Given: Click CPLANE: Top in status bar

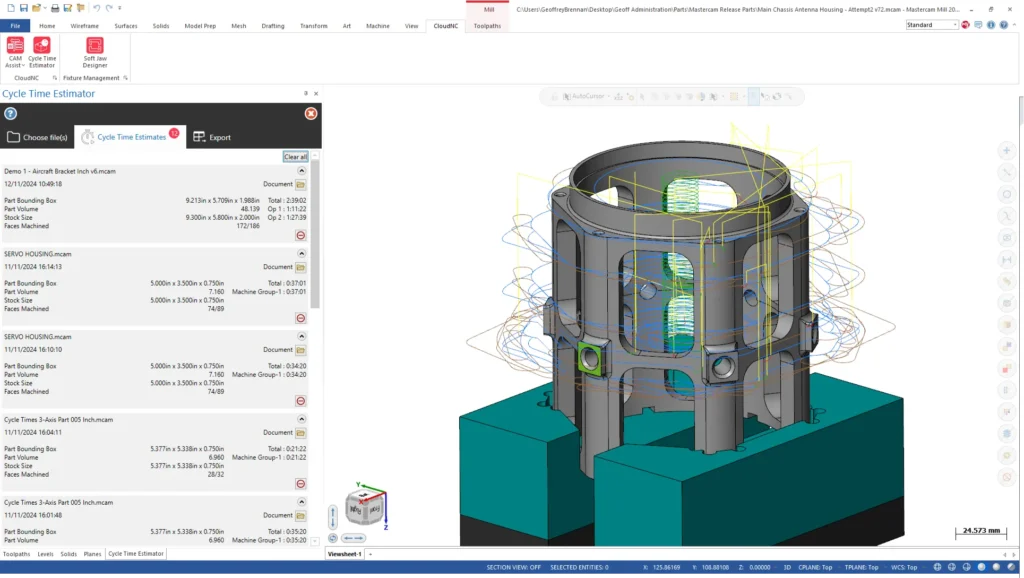Looking at the screenshot, I should (x=815, y=568).
